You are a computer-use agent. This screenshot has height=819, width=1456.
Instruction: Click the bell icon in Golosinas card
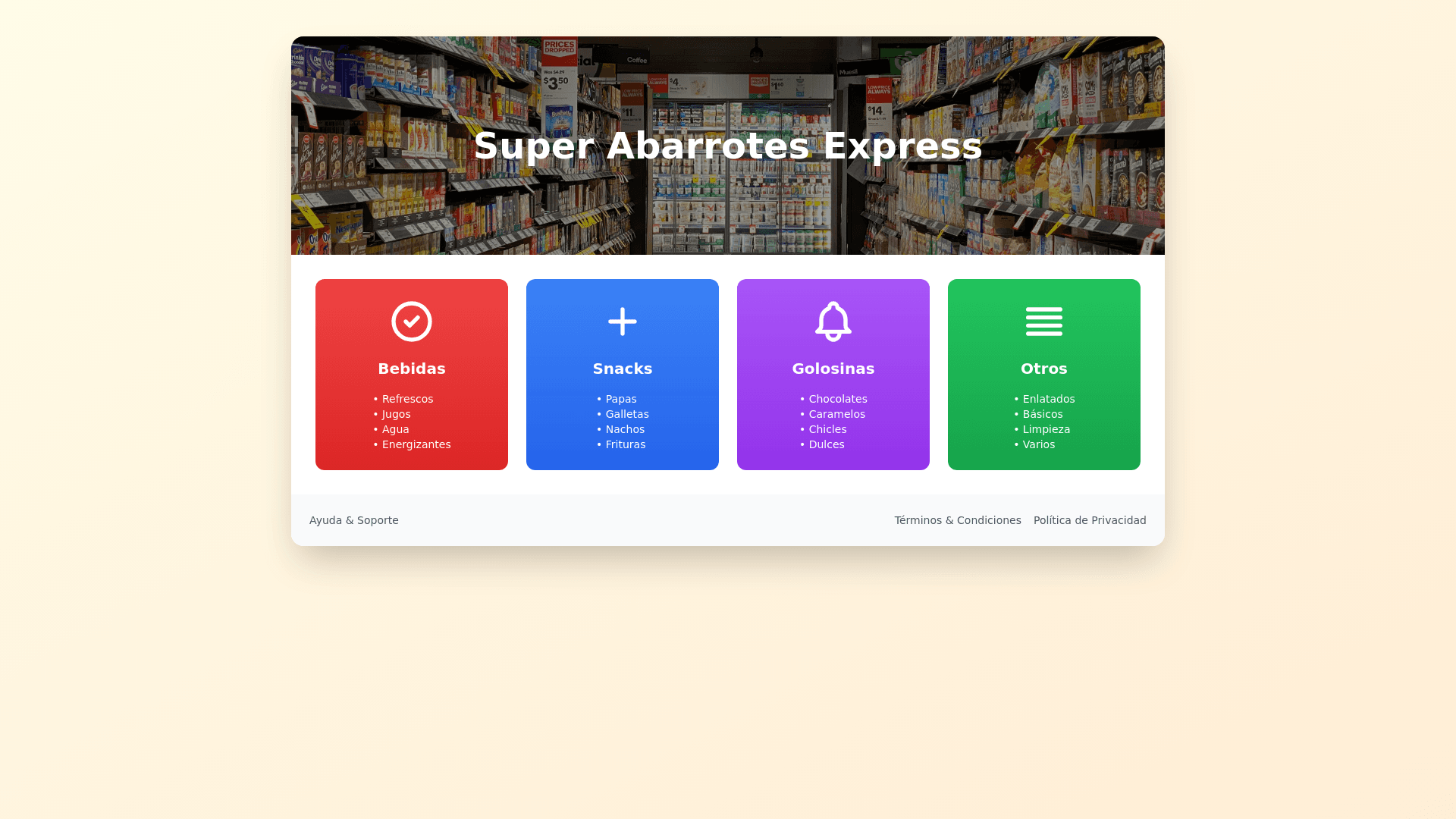[833, 322]
